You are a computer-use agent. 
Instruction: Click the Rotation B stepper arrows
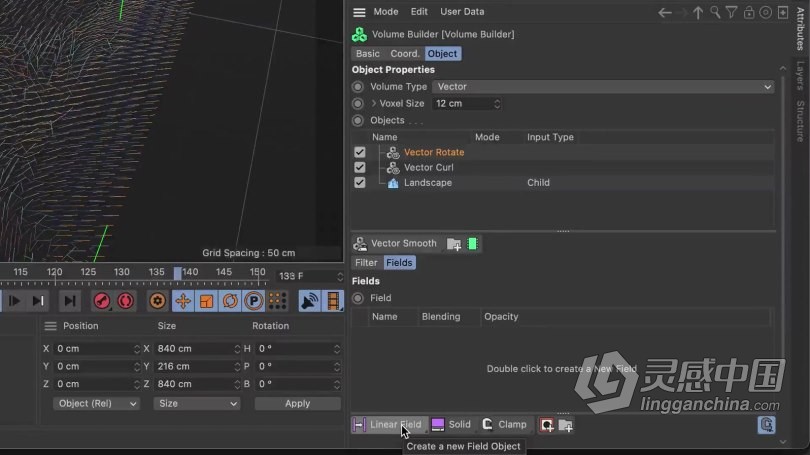pyautogui.click(x=337, y=384)
